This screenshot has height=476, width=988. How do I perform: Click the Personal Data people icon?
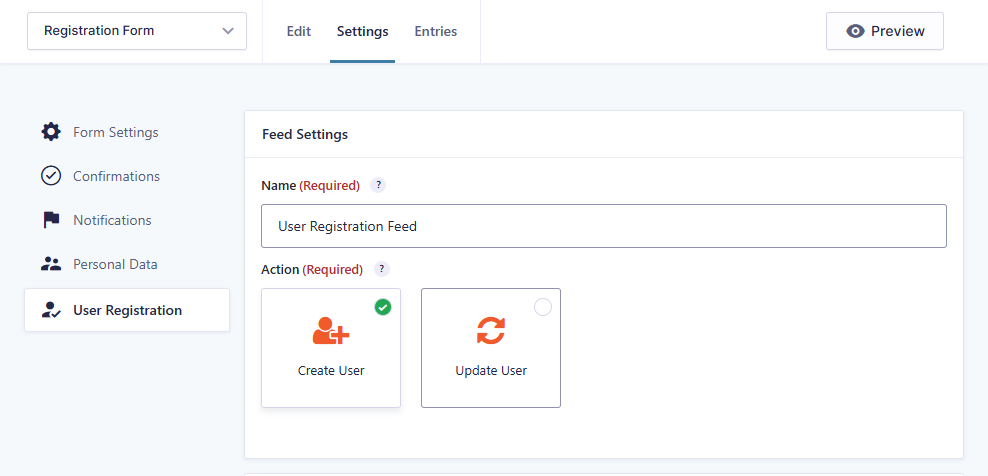[50, 264]
